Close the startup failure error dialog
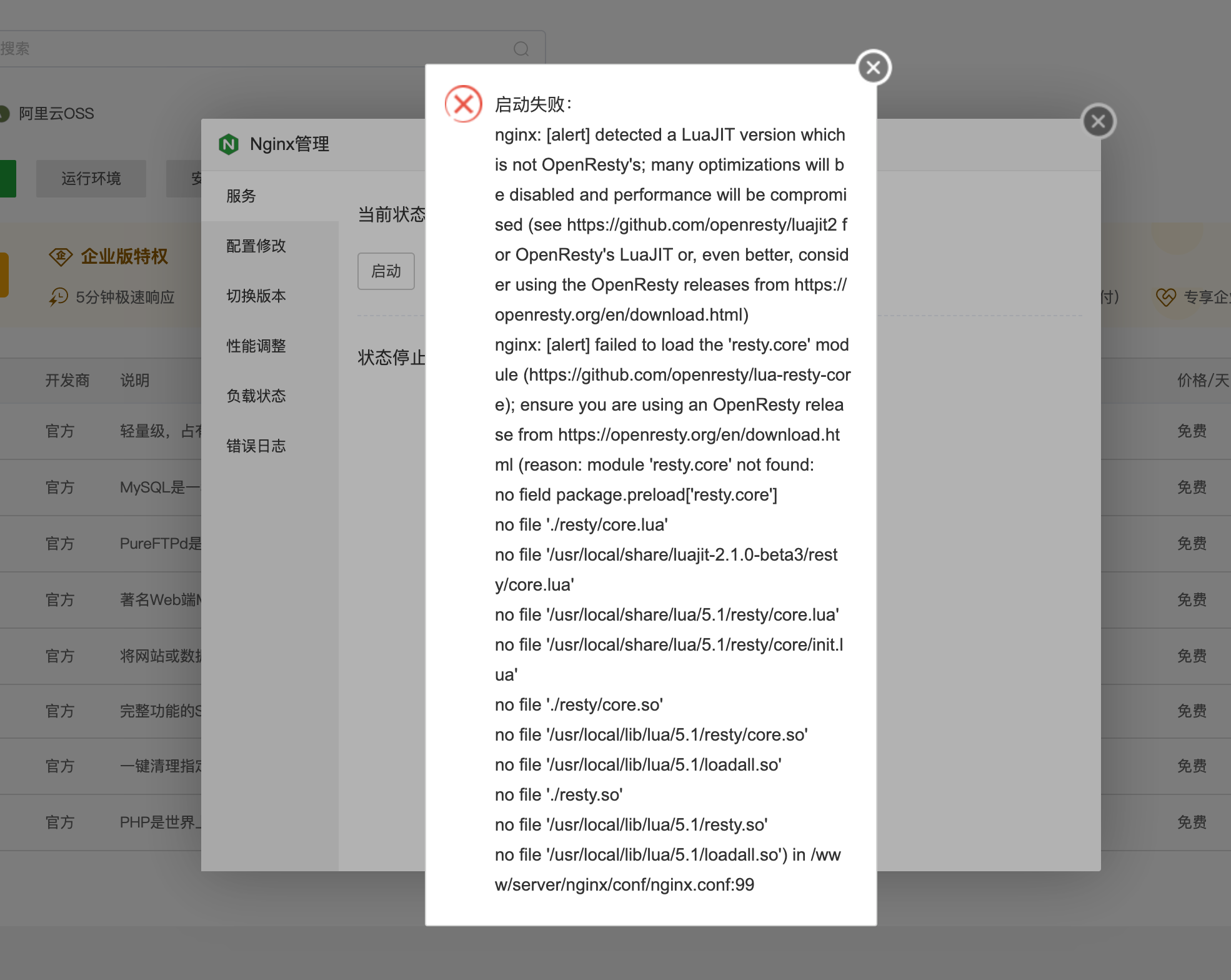Screen dimensions: 1231x980 coord(874,67)
